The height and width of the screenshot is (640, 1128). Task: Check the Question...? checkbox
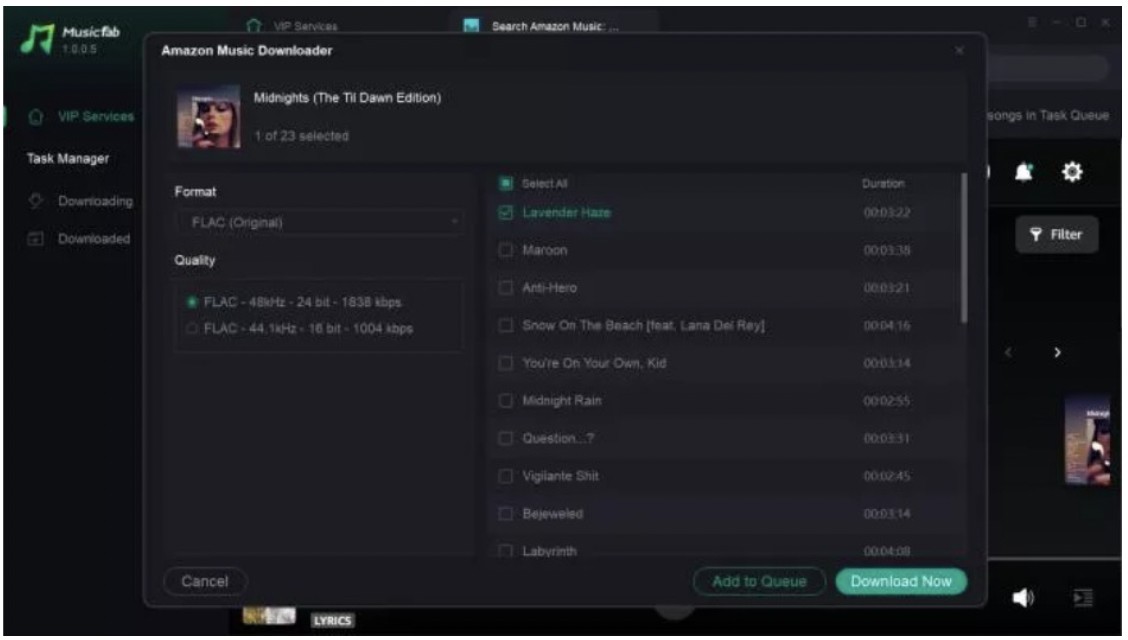[x=506, y=438]
